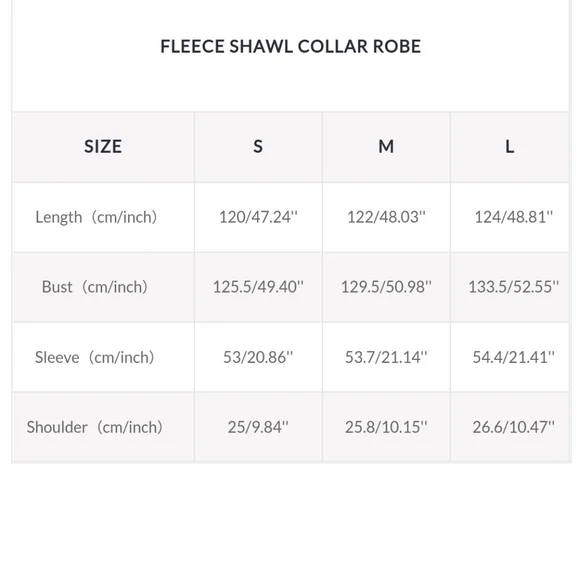Click the FLEECE SHAWL COLLAR ROBE title
The image size is (580, 579).
290,47
